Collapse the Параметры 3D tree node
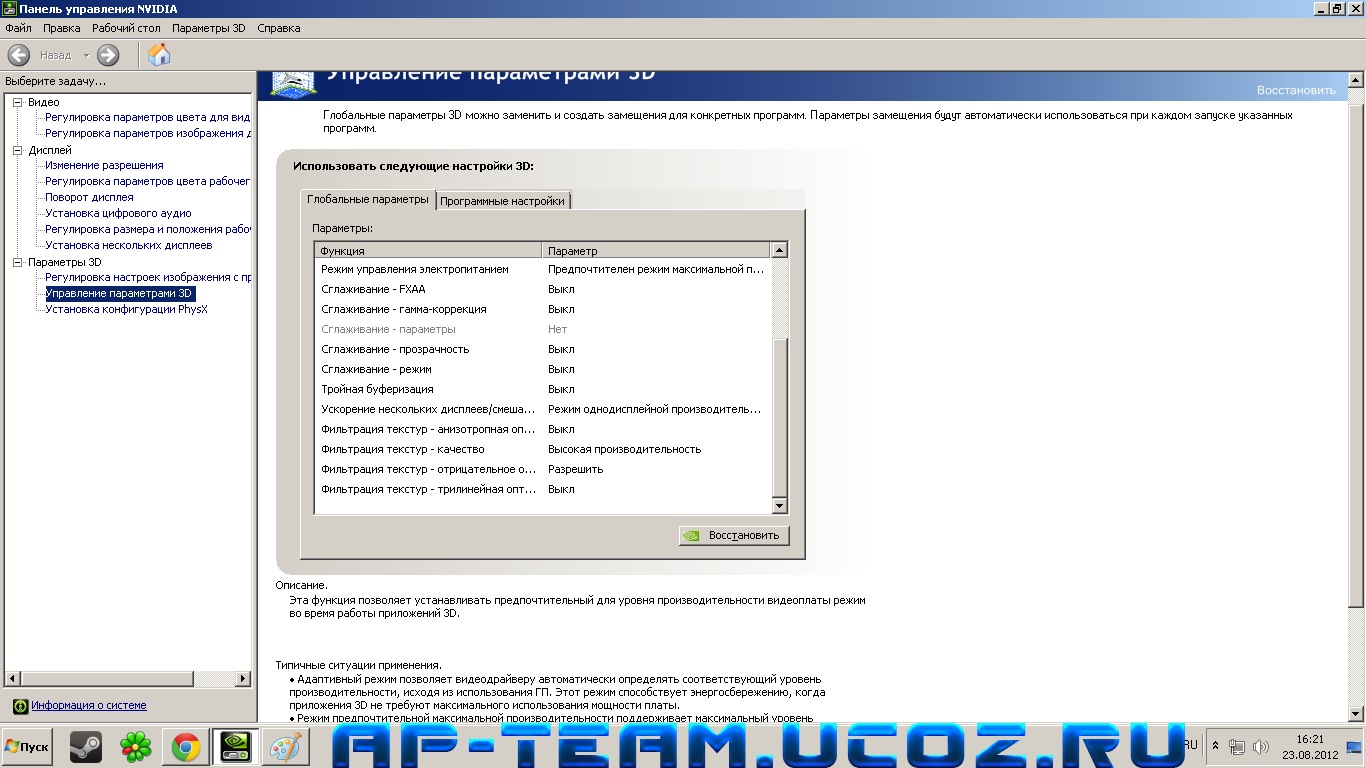This screenshot has height=768, width=1366. (18, 262)
